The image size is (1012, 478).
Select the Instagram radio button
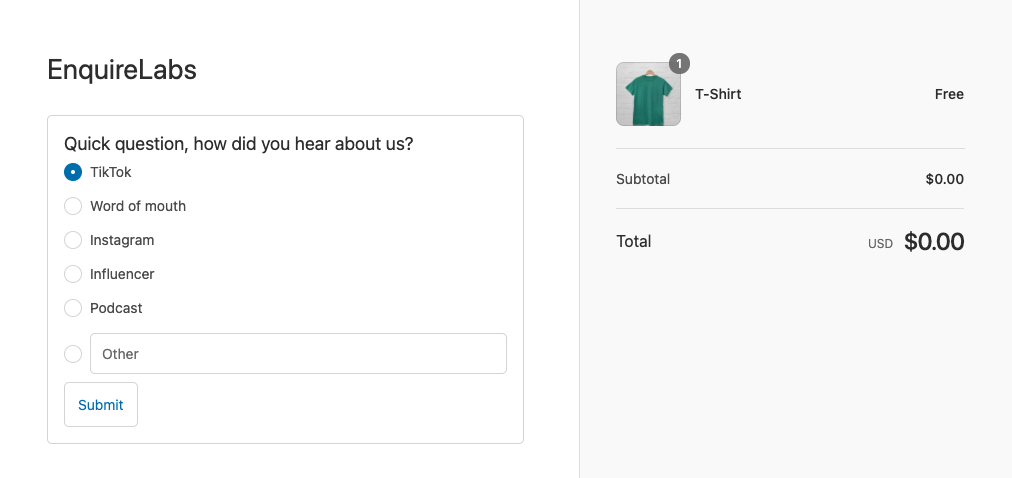pyautogui.click(x=73, y=240)
